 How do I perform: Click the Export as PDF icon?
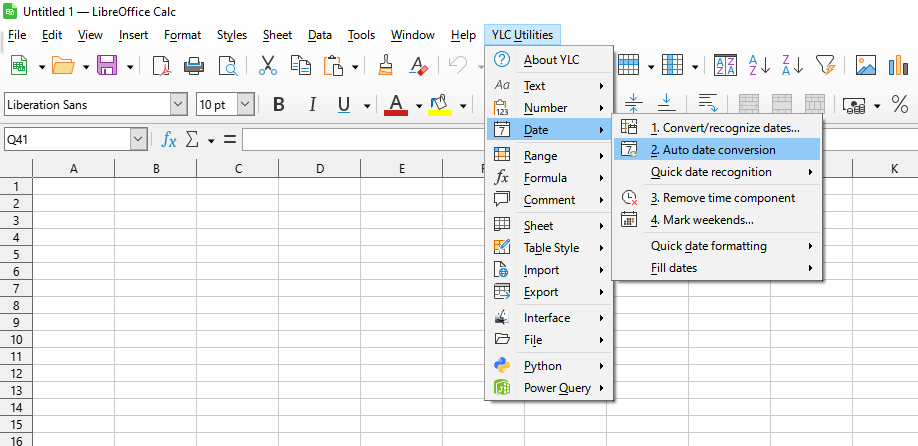point(161,66)
